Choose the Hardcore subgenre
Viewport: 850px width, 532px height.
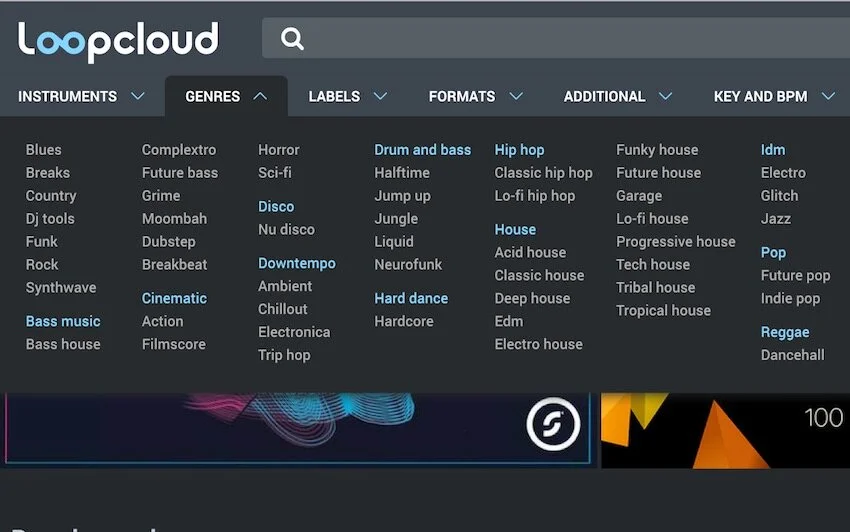click(404, 321)
